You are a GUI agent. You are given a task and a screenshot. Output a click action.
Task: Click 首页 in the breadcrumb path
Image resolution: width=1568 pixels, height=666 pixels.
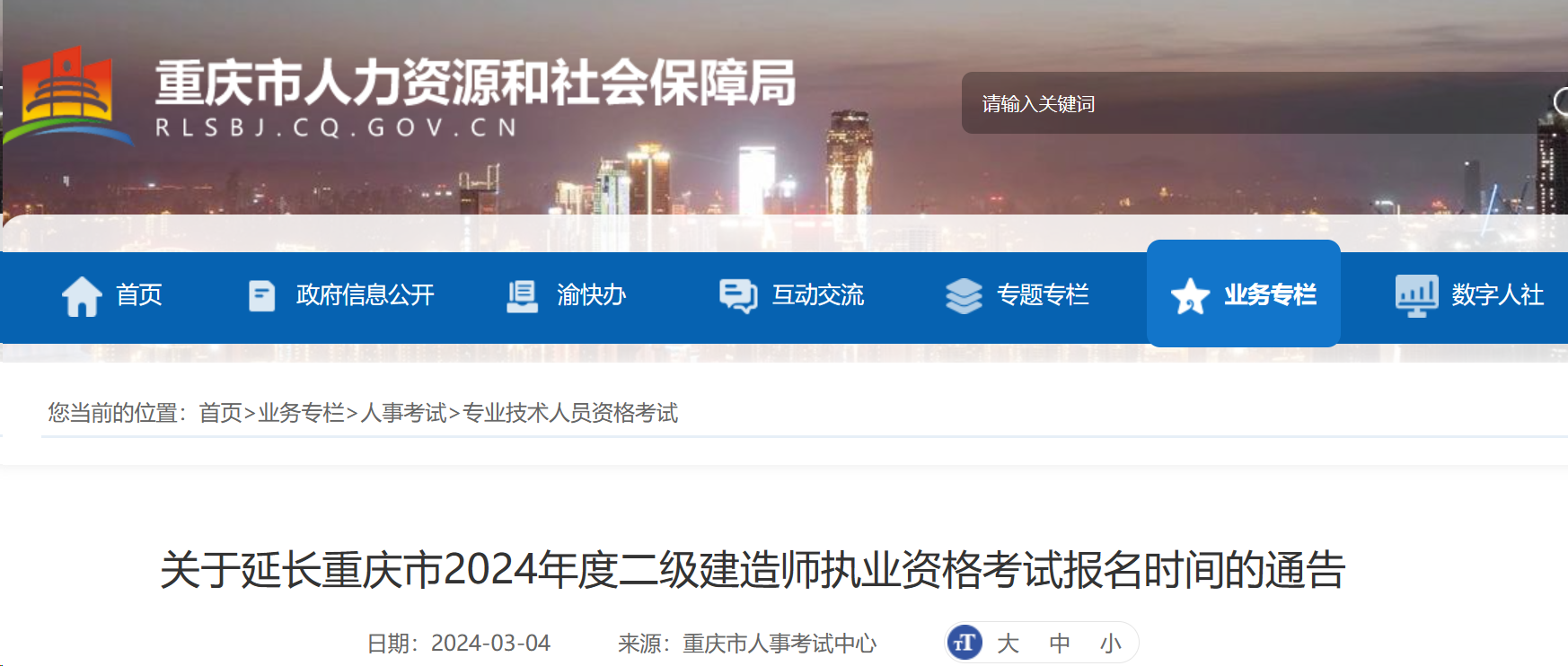(221, 413)
